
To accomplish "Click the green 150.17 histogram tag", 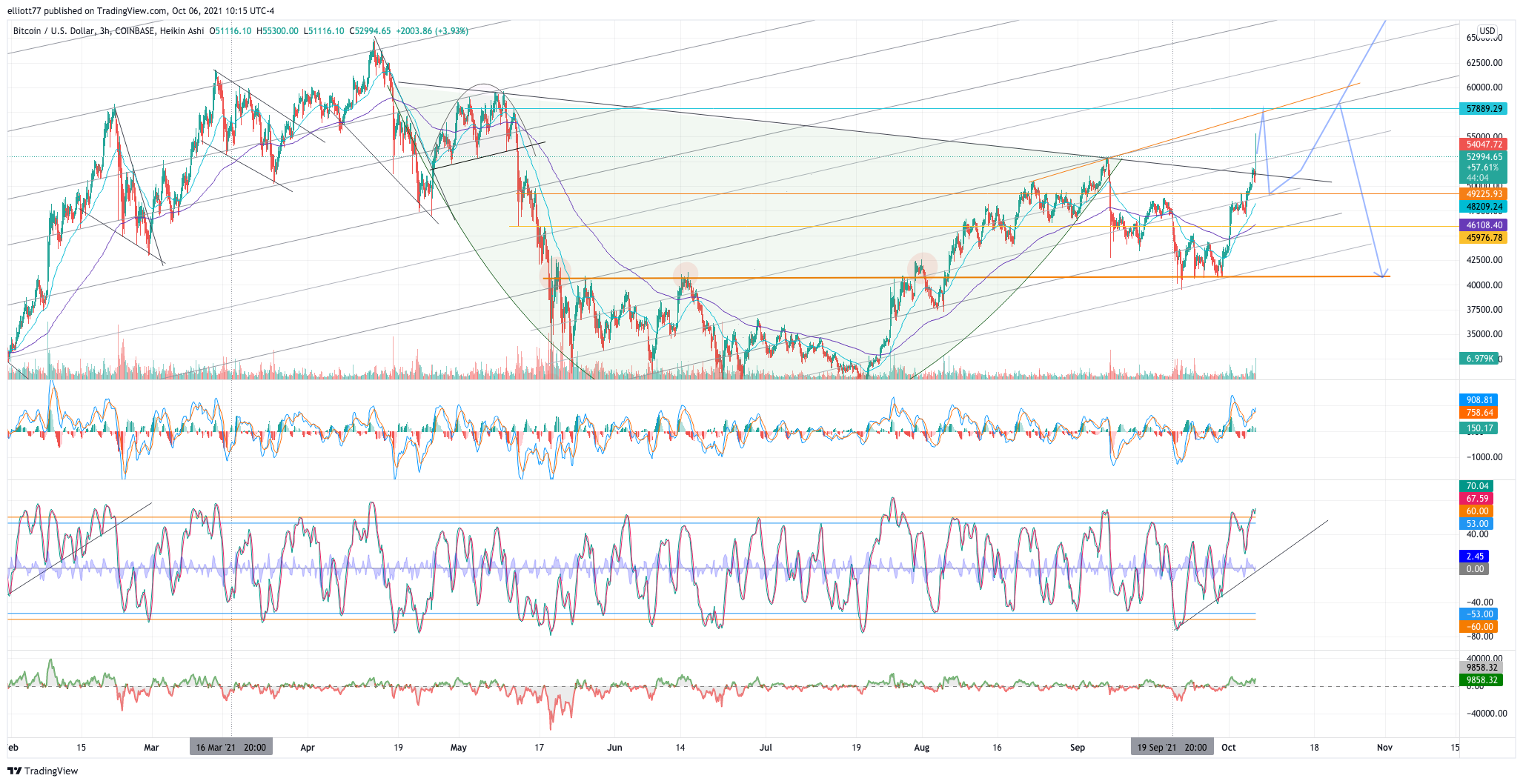I will click(x=1479, y=428).
